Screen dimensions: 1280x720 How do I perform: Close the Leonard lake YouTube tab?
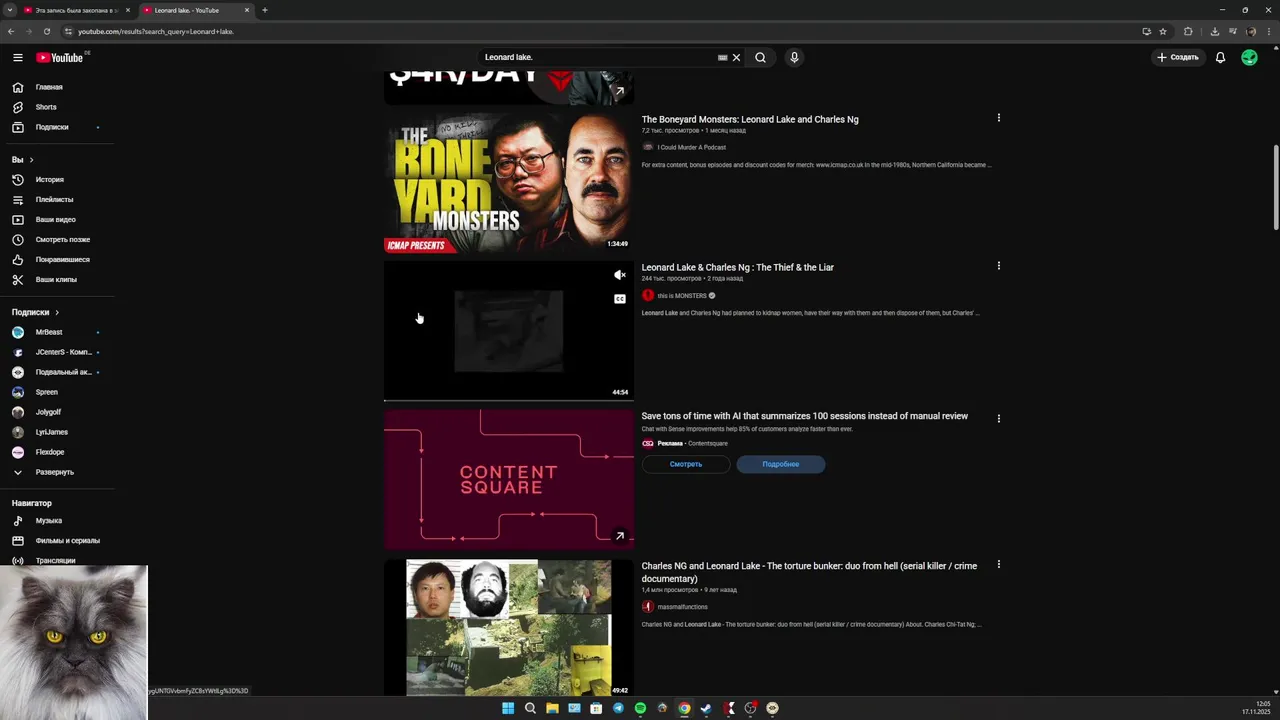tap(247, 10)
